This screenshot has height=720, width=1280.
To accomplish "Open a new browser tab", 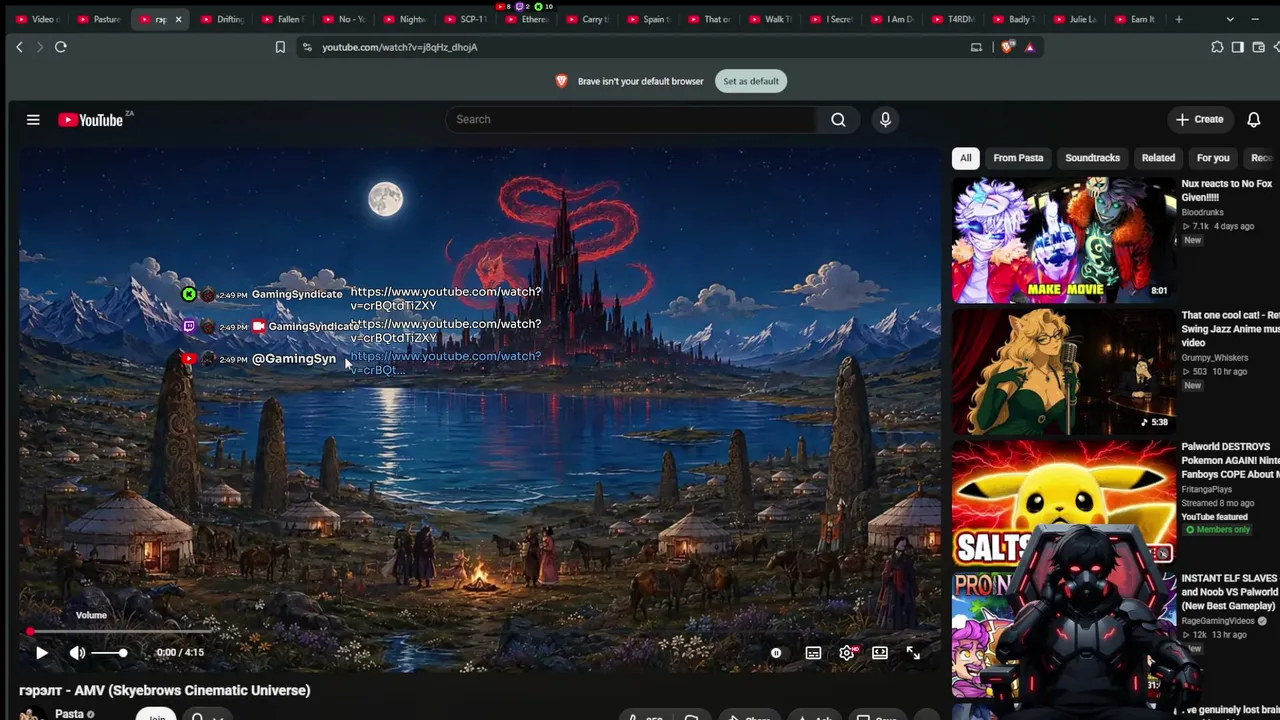I will pos(1179,19).
